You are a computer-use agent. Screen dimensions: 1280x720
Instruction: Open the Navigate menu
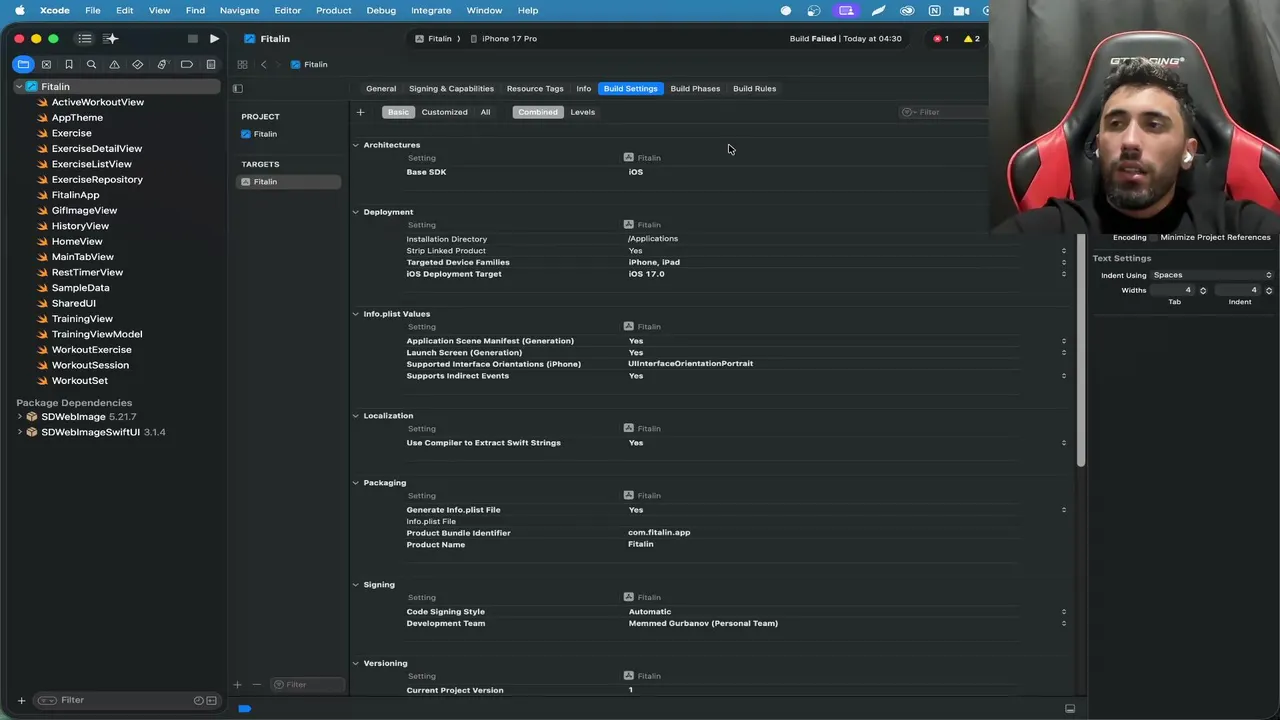click(240, 10)
